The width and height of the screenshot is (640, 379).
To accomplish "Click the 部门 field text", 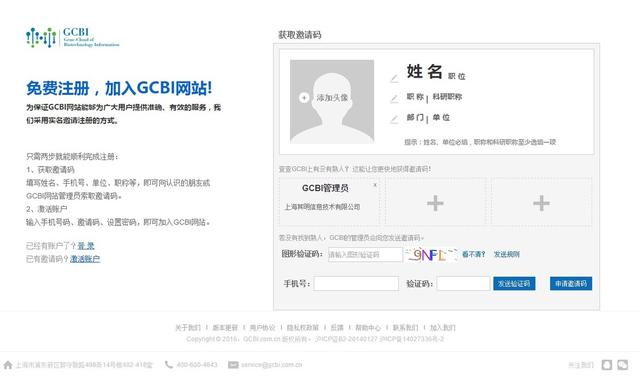I will coord(415,117).
